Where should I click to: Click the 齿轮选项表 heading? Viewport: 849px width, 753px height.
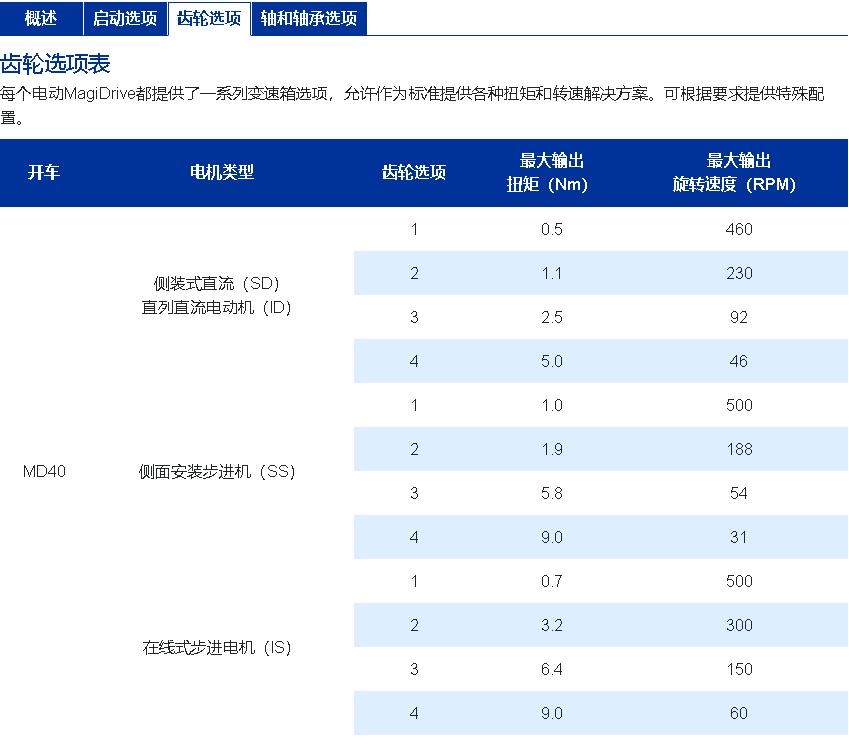point(55,63)
